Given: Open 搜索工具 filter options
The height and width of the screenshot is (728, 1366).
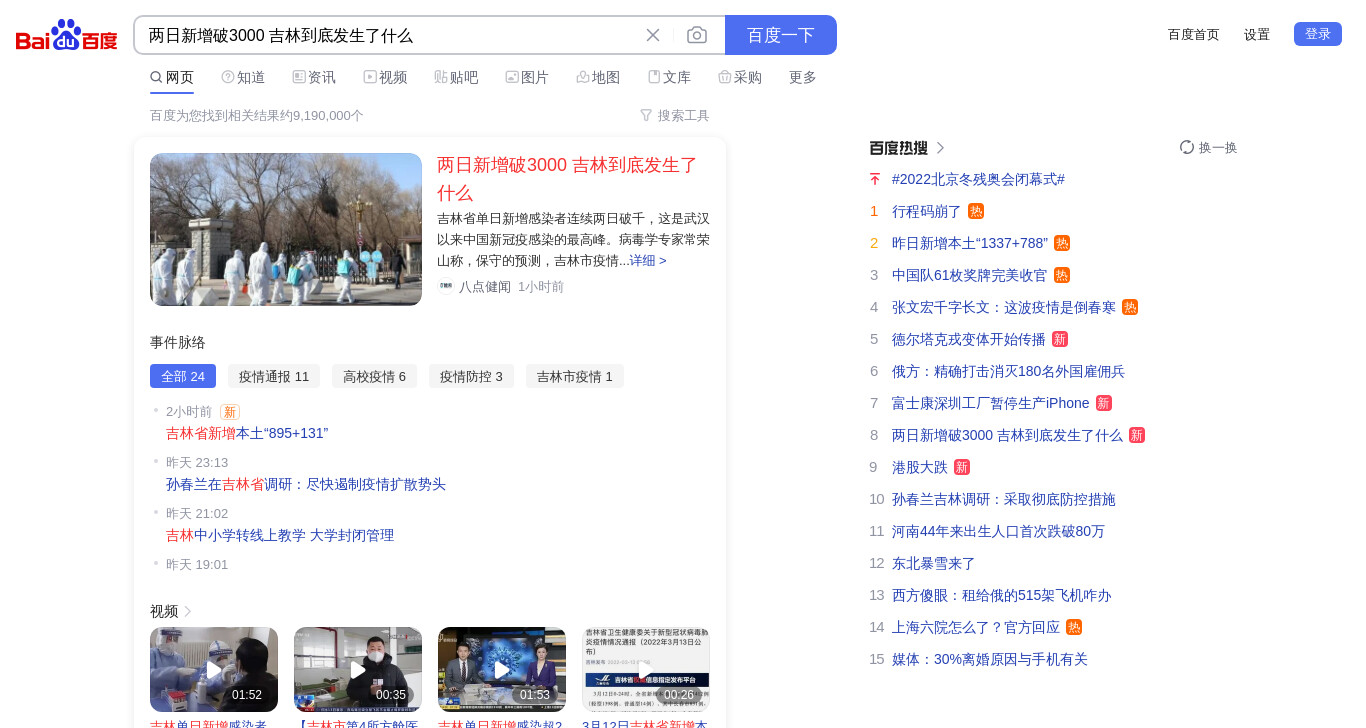Looking at the screenshot, I should pyautogui.click(x=675, y=115).
